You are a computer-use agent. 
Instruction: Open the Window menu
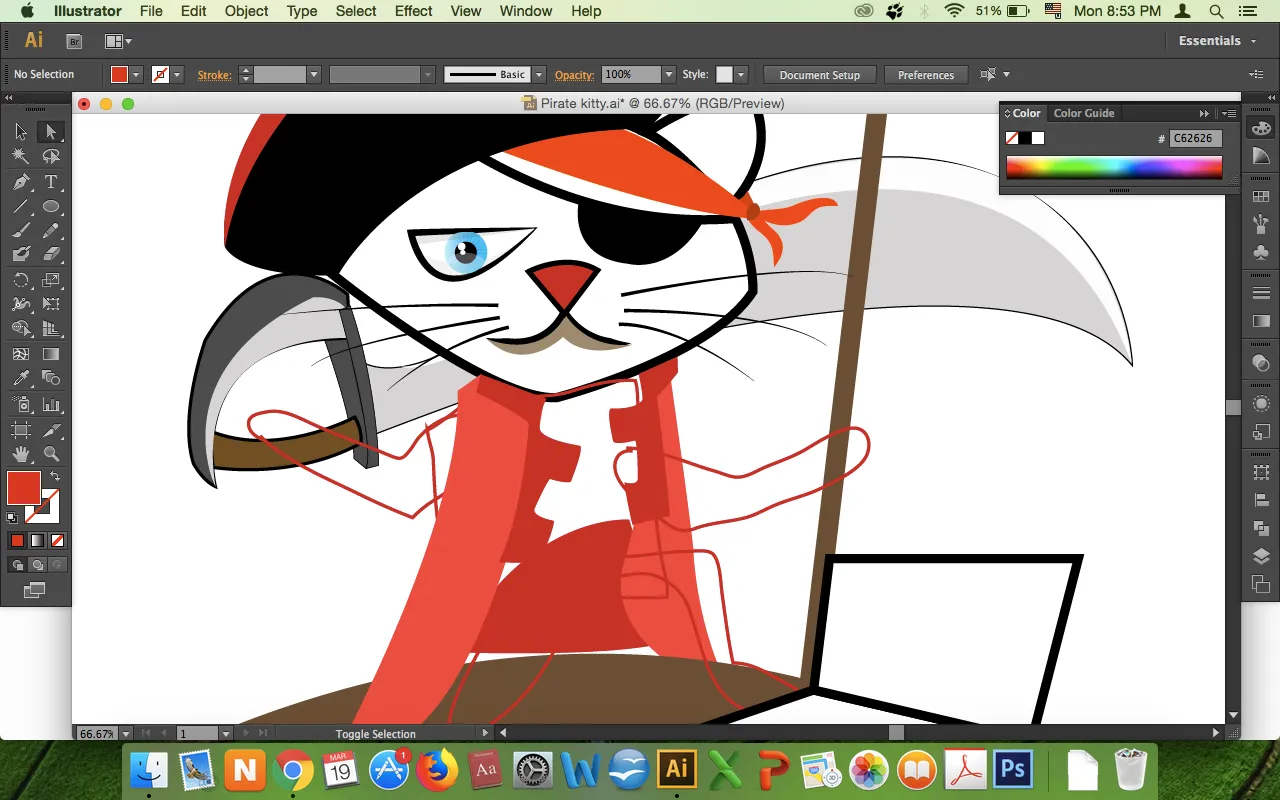[x=525, y=11]
